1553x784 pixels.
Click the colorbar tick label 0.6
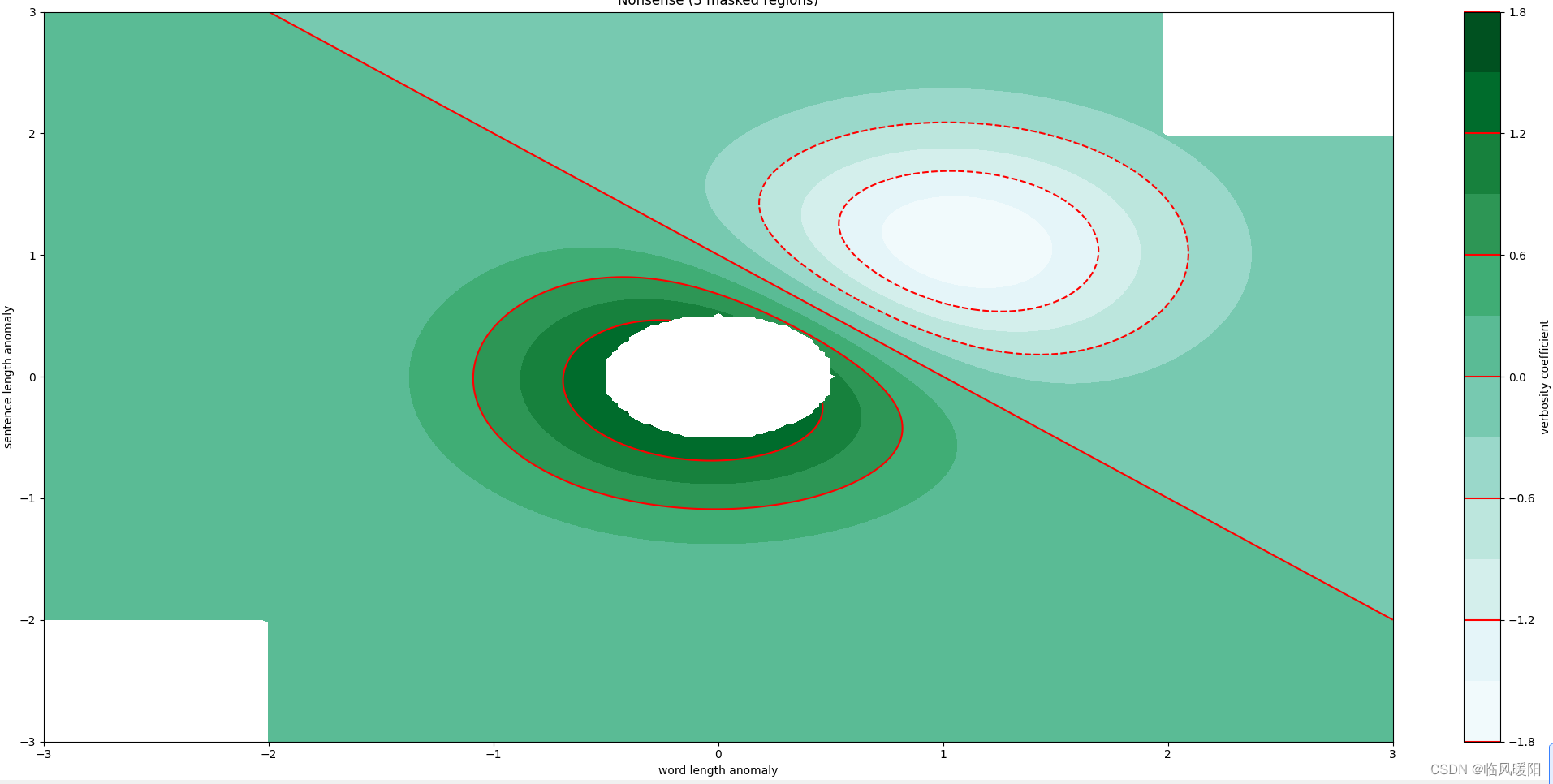click(1517, 256)
